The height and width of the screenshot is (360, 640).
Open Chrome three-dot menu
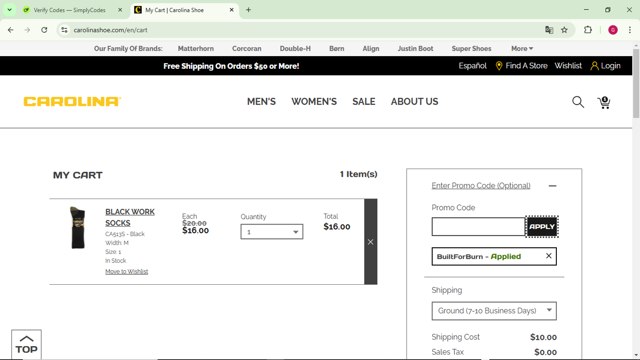coord(630,30)
